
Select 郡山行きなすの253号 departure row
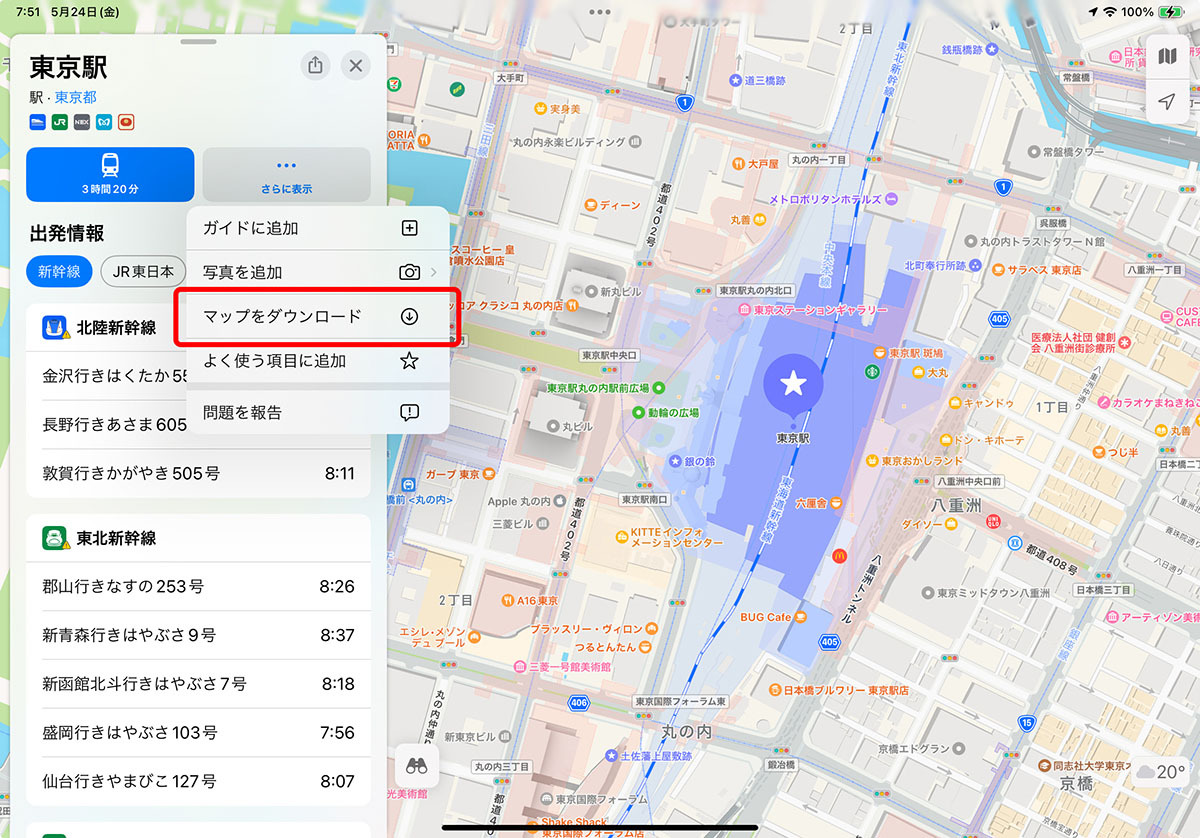198,586
